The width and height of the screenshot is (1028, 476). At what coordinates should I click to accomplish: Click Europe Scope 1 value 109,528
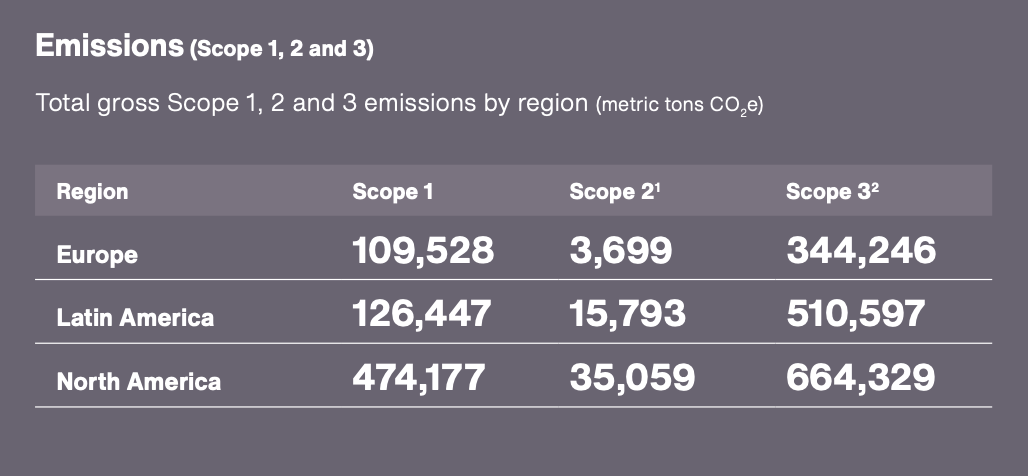pos(423,250)
